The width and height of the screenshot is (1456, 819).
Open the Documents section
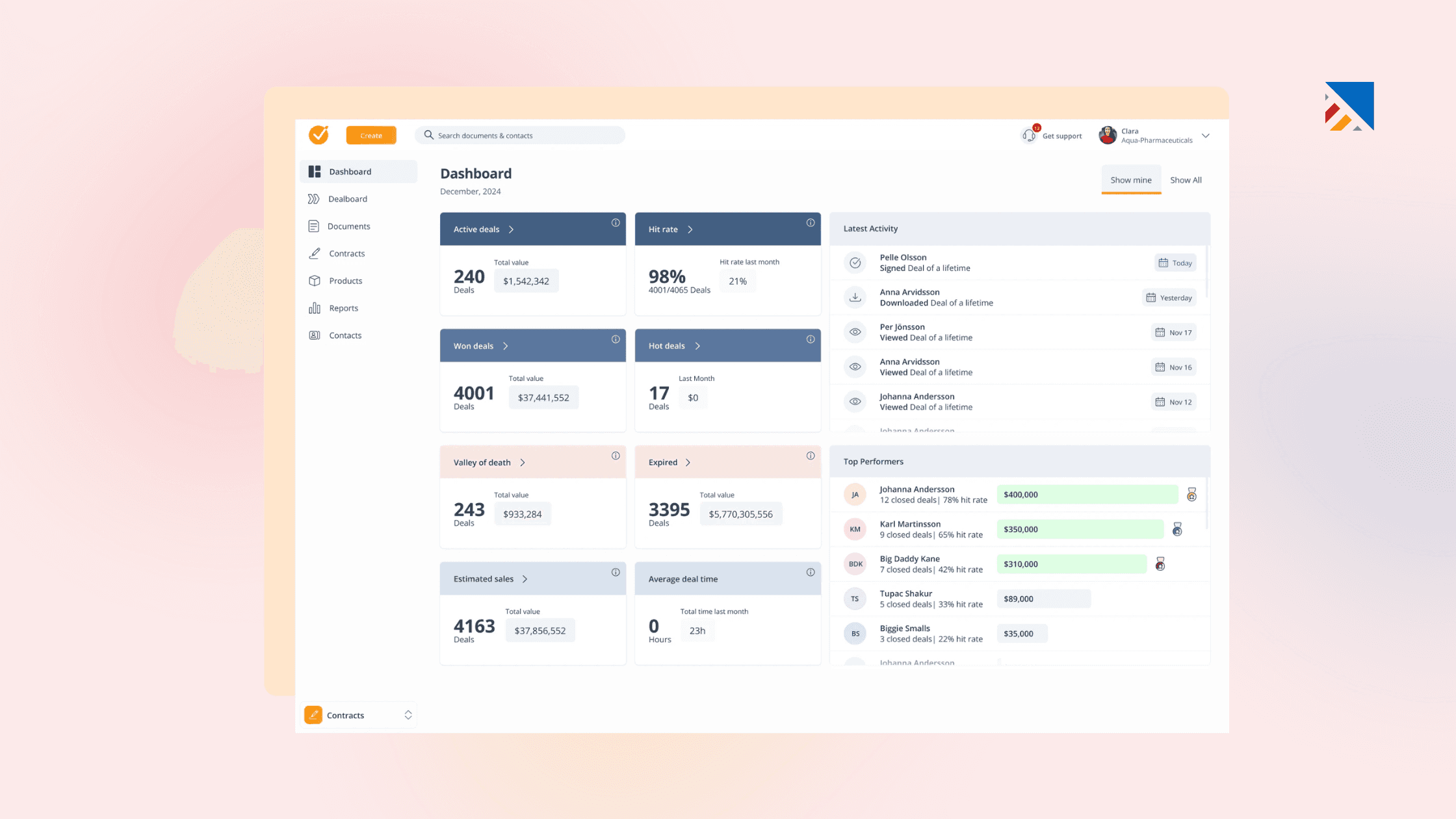pyautogui.click(x=349, y=226)
